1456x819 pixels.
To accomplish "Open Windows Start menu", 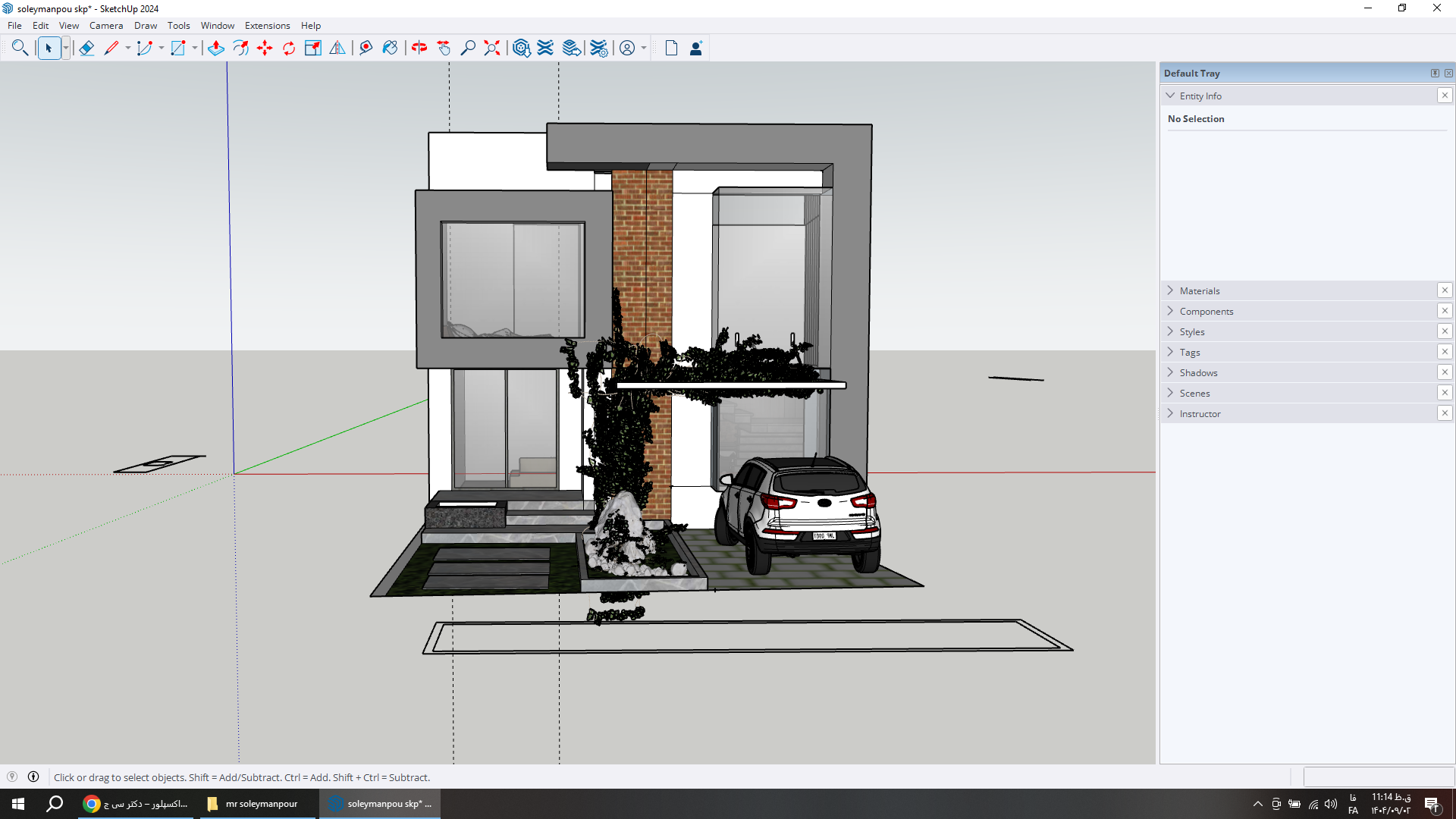I will tap(18, 804).
